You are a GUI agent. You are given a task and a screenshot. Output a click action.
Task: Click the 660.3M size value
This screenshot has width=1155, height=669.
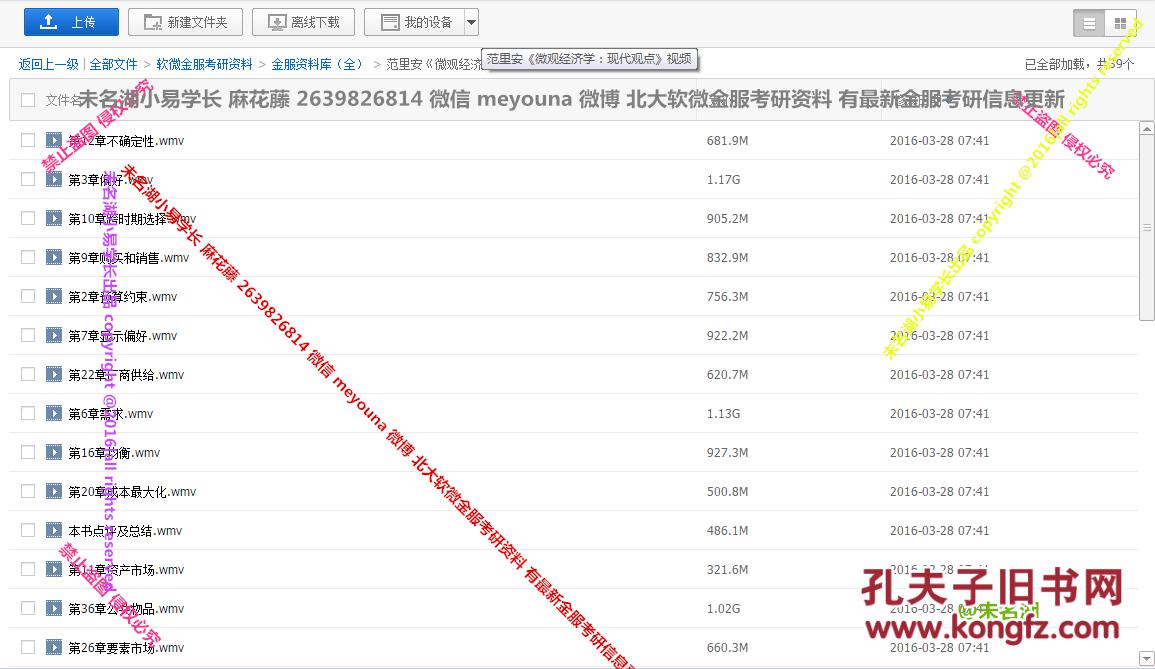click(x=727, y=648)
